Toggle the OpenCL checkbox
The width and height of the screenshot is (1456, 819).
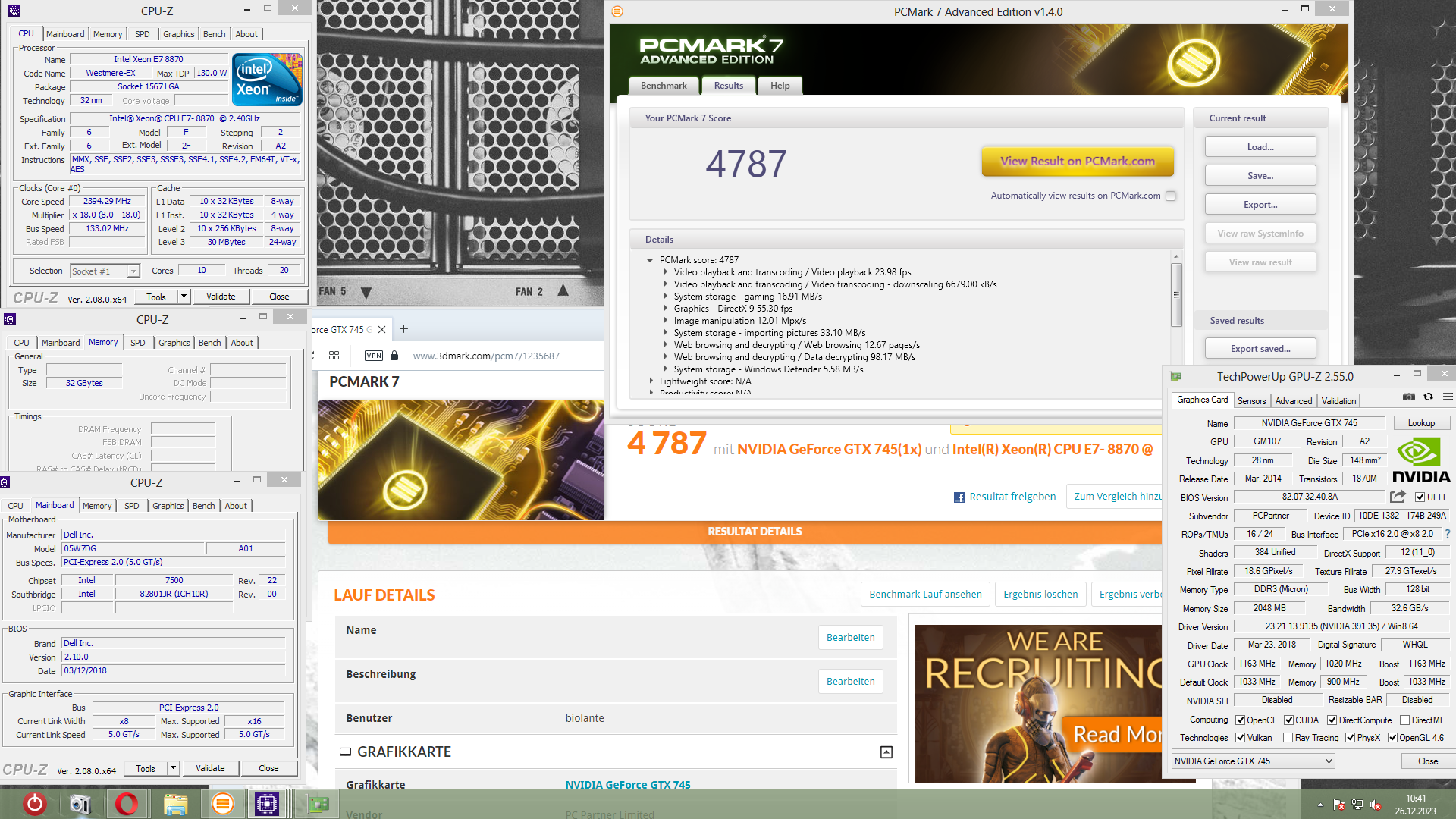[x=1241, y=720]
